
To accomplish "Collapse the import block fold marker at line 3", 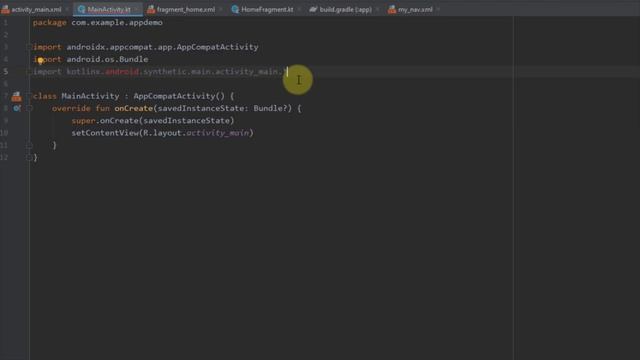I will (29, 47).
